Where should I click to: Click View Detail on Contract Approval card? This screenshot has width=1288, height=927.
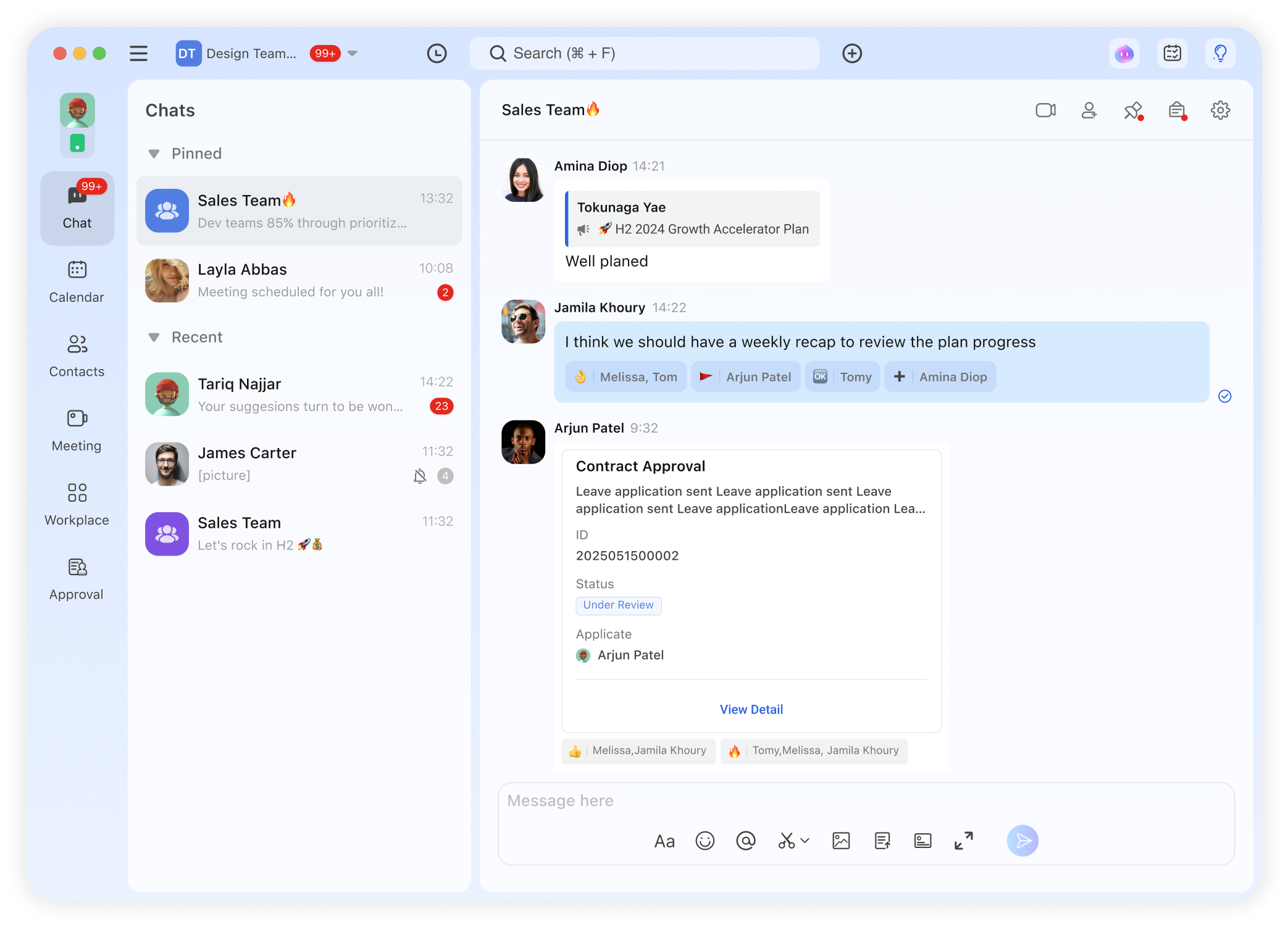pyautogui.click(x=751, y=709)
